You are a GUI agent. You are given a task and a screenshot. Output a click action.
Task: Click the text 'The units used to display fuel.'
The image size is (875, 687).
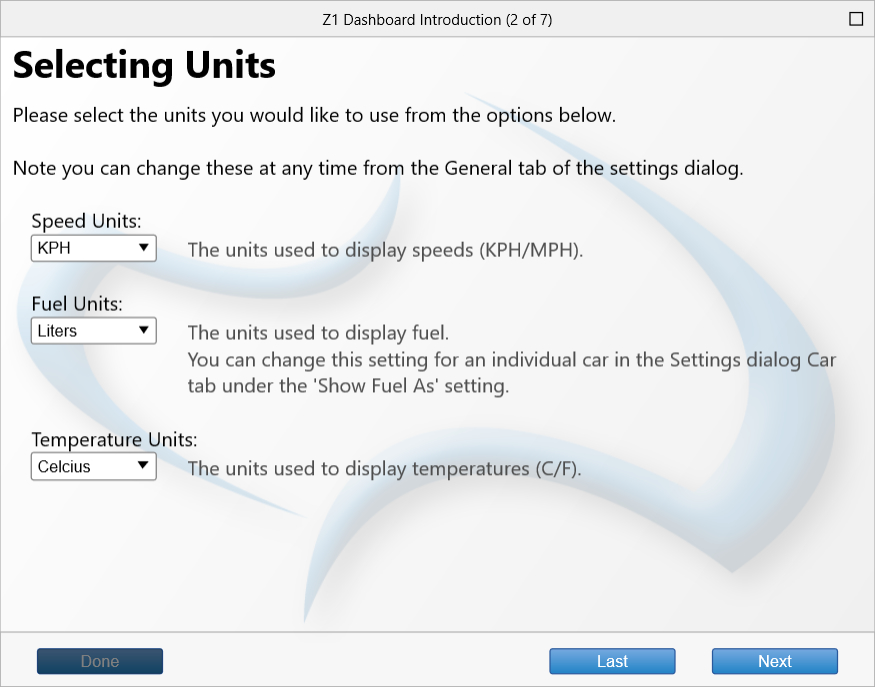[318, 333]
